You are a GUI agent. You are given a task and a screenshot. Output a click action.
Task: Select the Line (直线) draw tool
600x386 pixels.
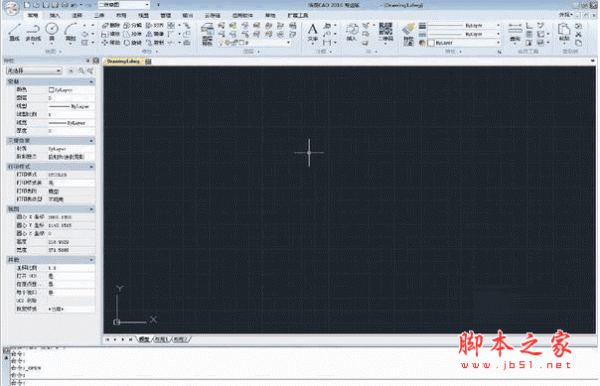(x=15, y=32)
